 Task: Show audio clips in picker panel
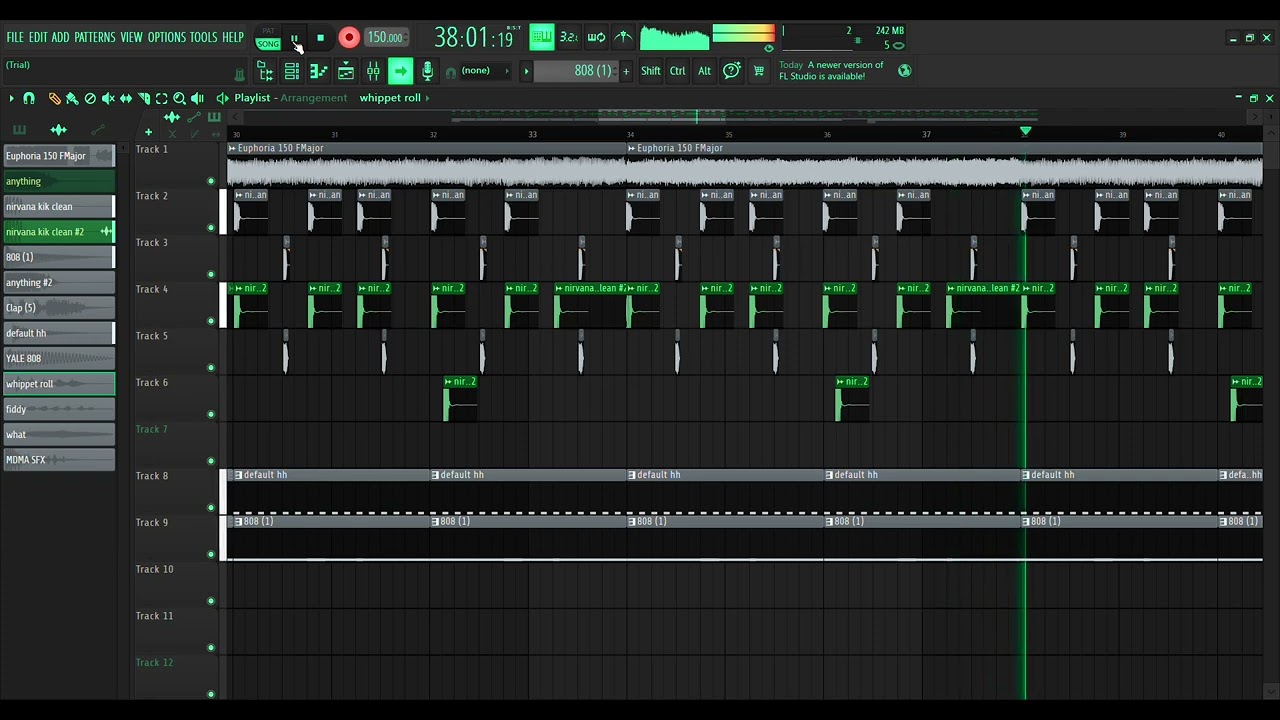coord(59,130)
